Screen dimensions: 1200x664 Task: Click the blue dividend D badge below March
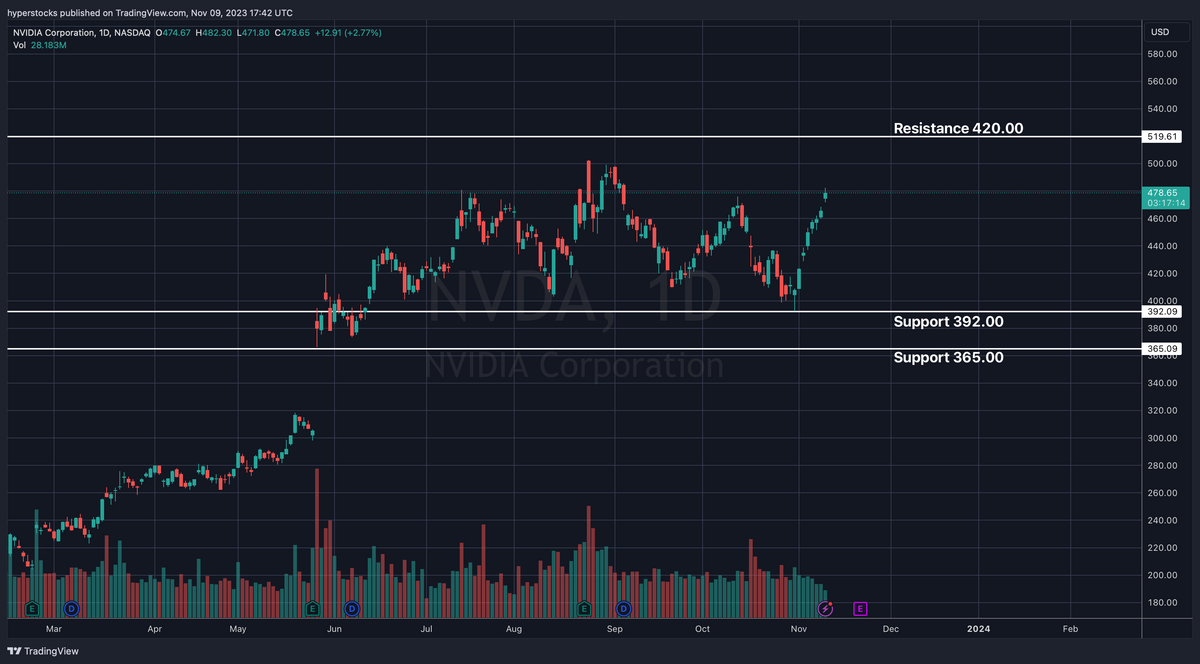70,607
